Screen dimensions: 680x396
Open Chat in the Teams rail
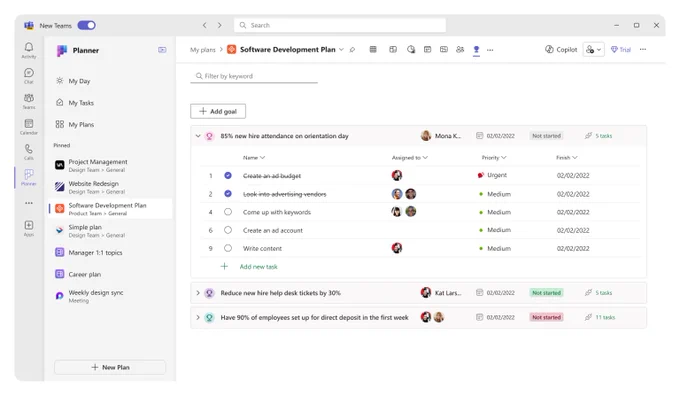click(x=29, y=75)
